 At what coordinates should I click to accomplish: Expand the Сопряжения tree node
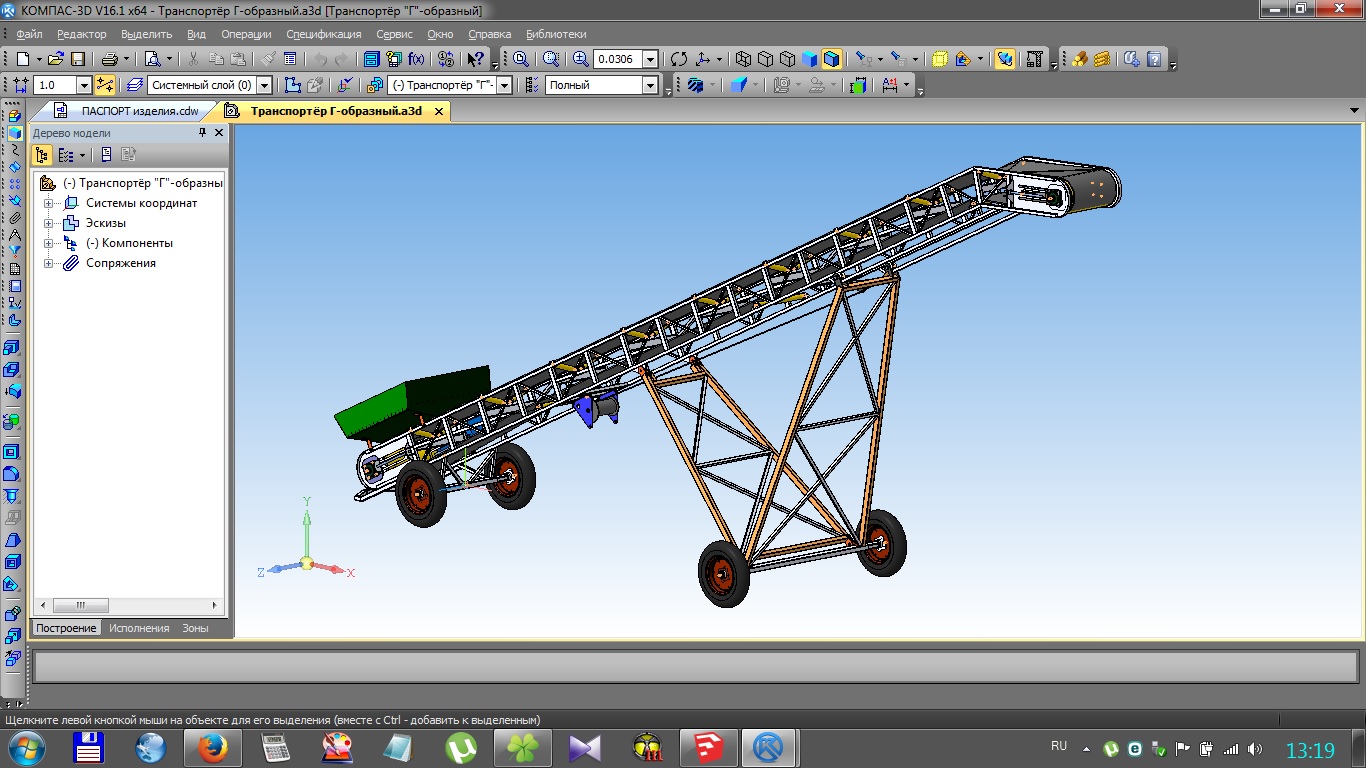[48, 263]
